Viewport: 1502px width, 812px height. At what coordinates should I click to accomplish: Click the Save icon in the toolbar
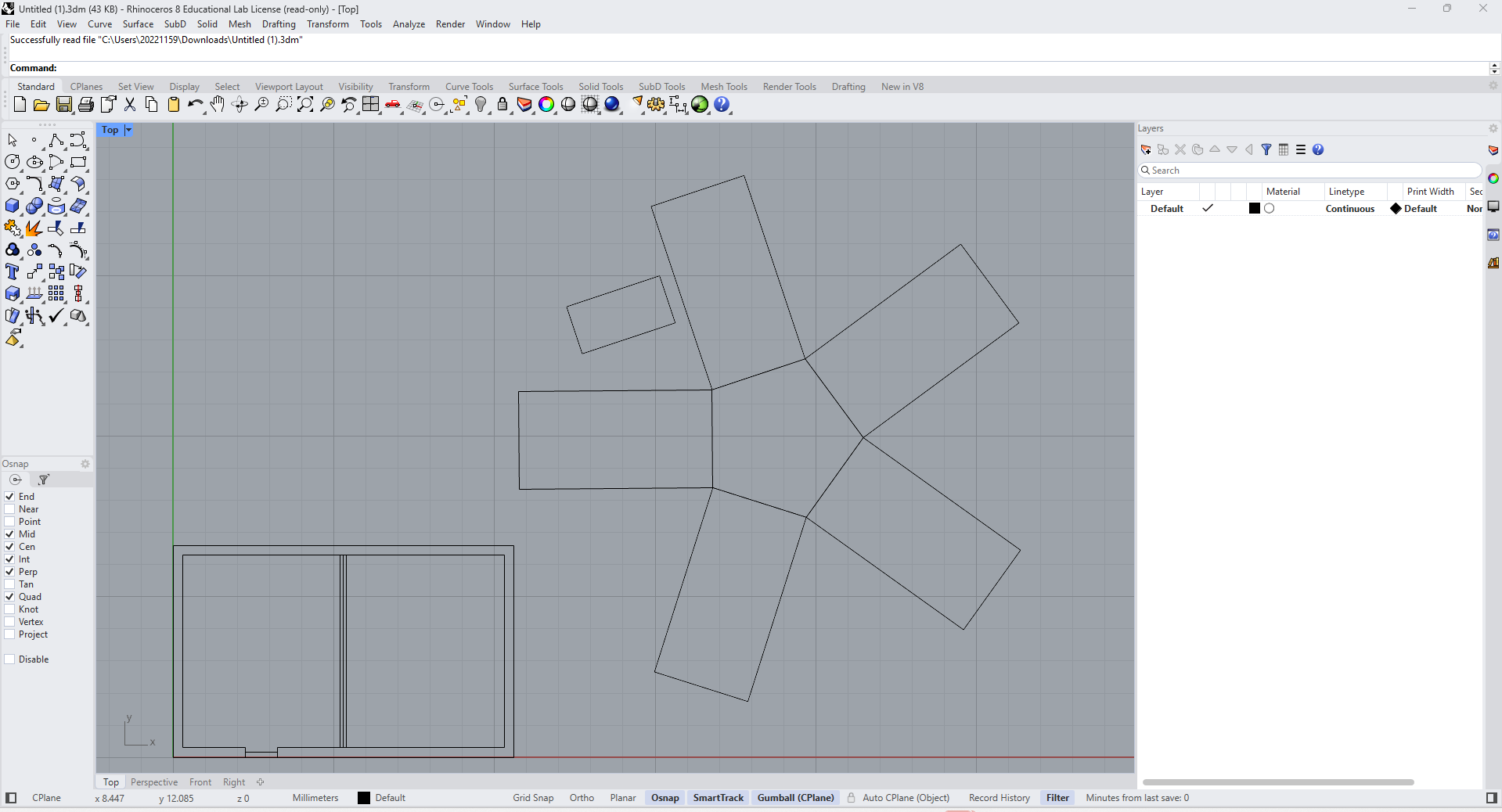[64, 105]
